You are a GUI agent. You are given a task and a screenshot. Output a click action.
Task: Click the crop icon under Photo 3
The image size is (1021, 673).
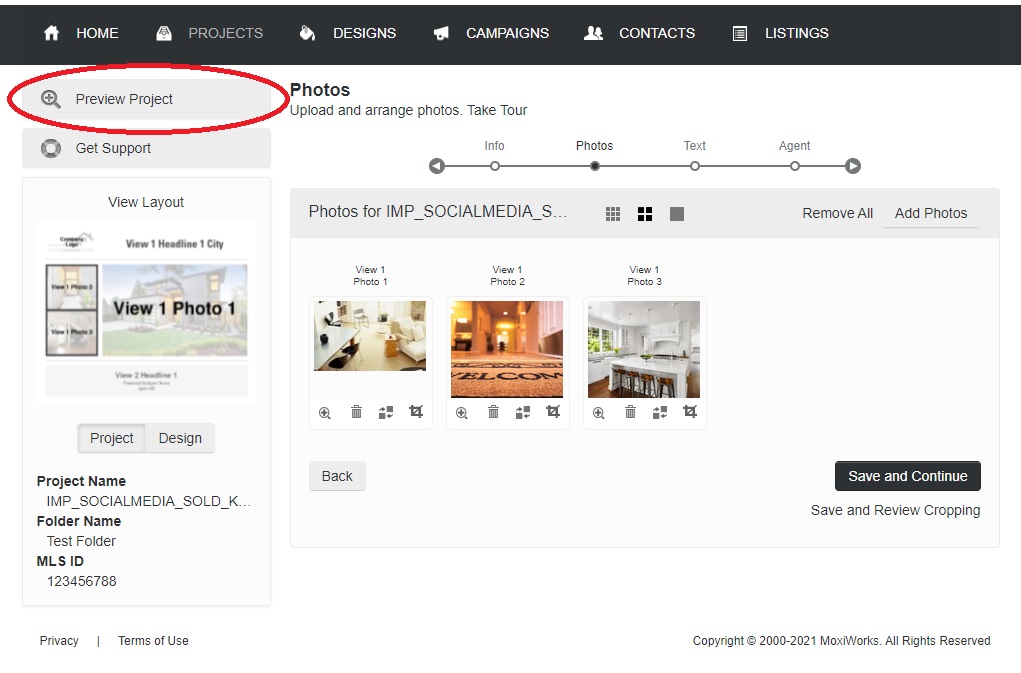tap(690, 412)
